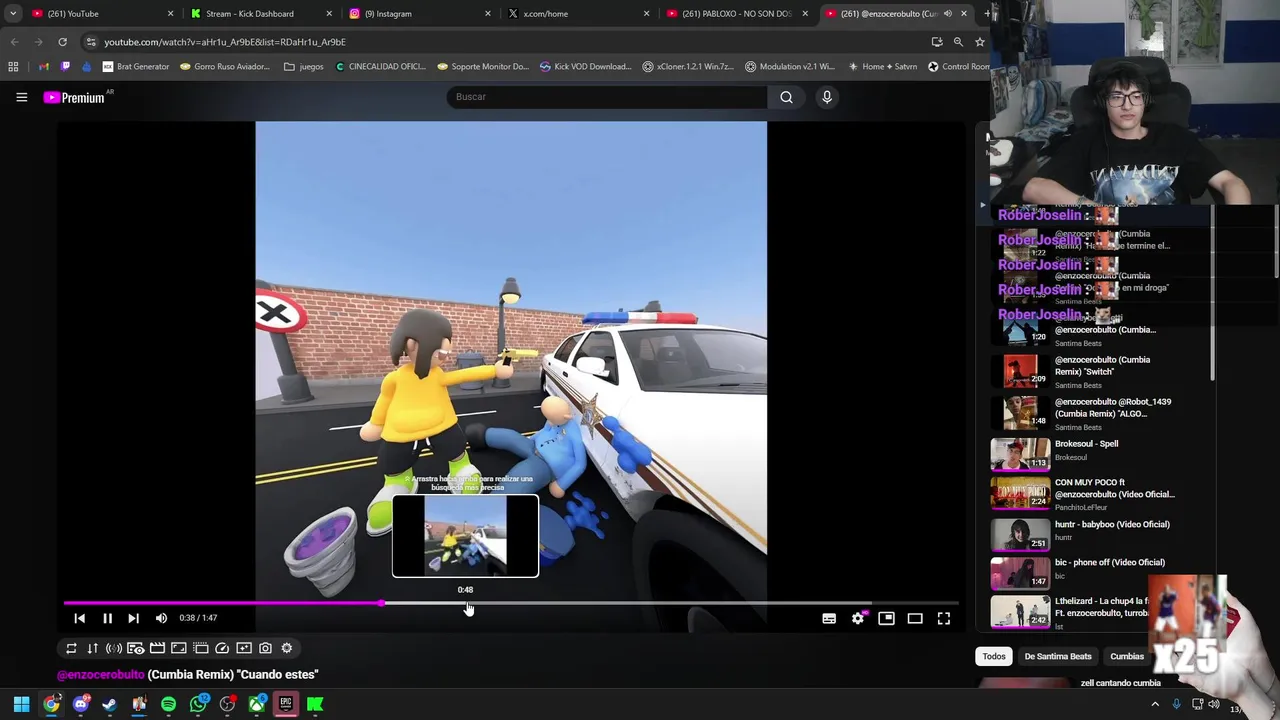Open the tab search dropdown arrow
Screen dimensions: 1280x720
pyautogui.click(x=13, y=14)
